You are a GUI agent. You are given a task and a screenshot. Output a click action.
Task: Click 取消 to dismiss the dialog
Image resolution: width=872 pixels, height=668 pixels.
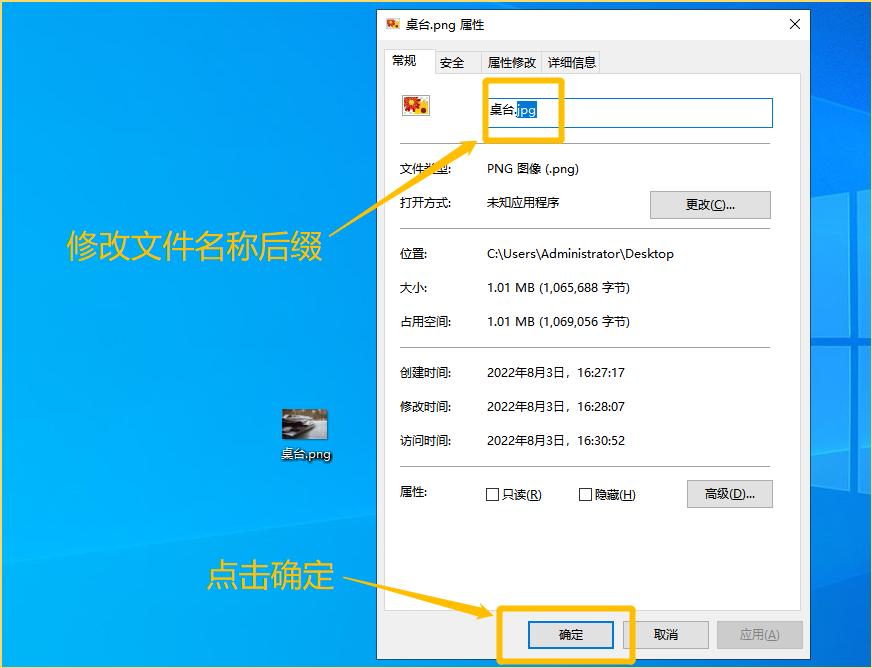click(667, 634)
